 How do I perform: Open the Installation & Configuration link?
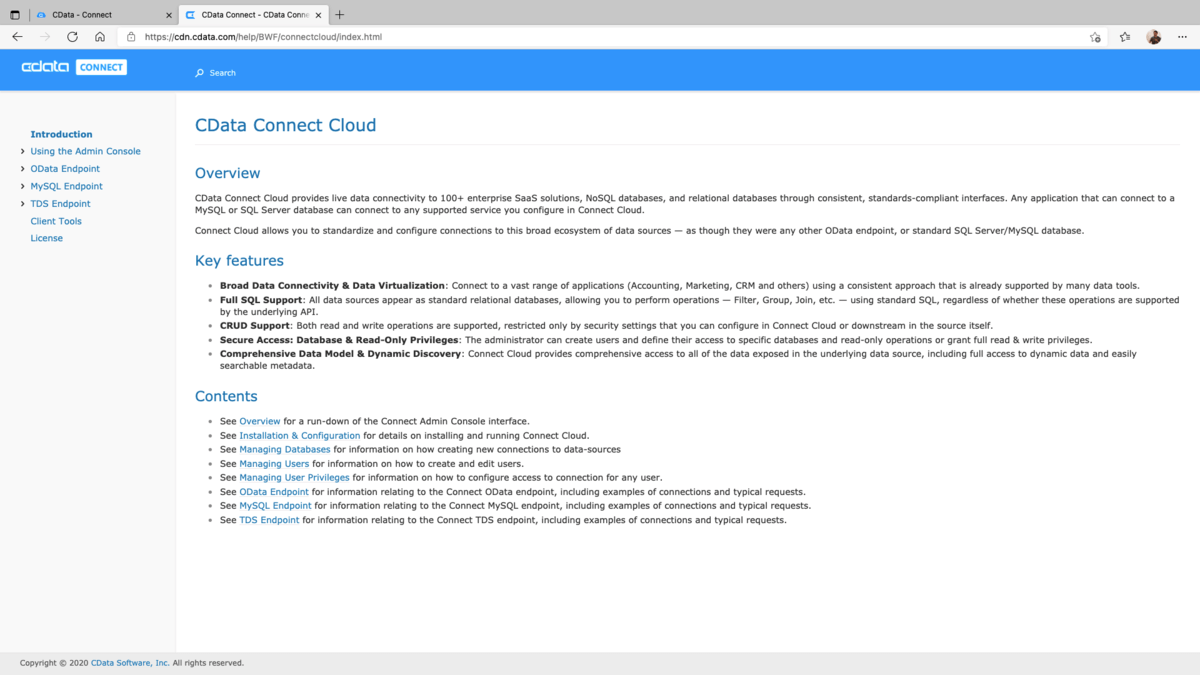(x=300, y=436)
